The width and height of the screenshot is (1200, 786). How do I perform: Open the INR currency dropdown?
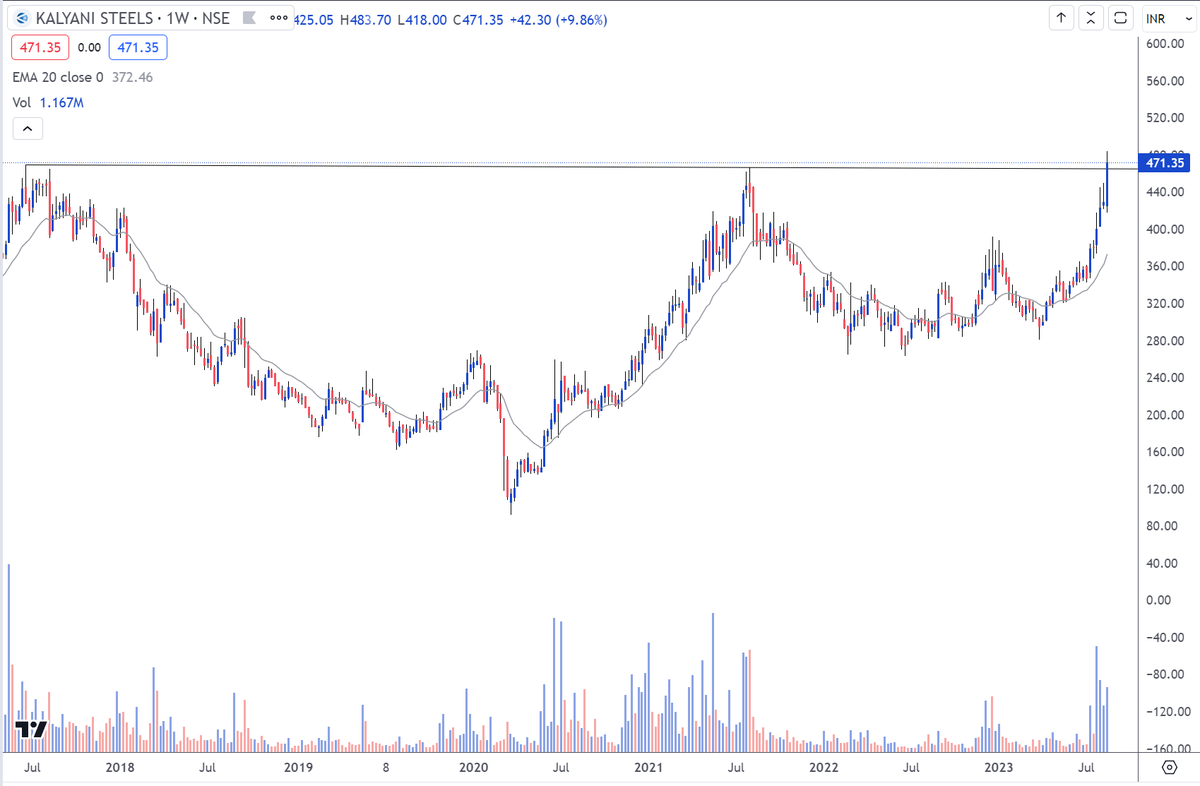(x=1168, y=18)
